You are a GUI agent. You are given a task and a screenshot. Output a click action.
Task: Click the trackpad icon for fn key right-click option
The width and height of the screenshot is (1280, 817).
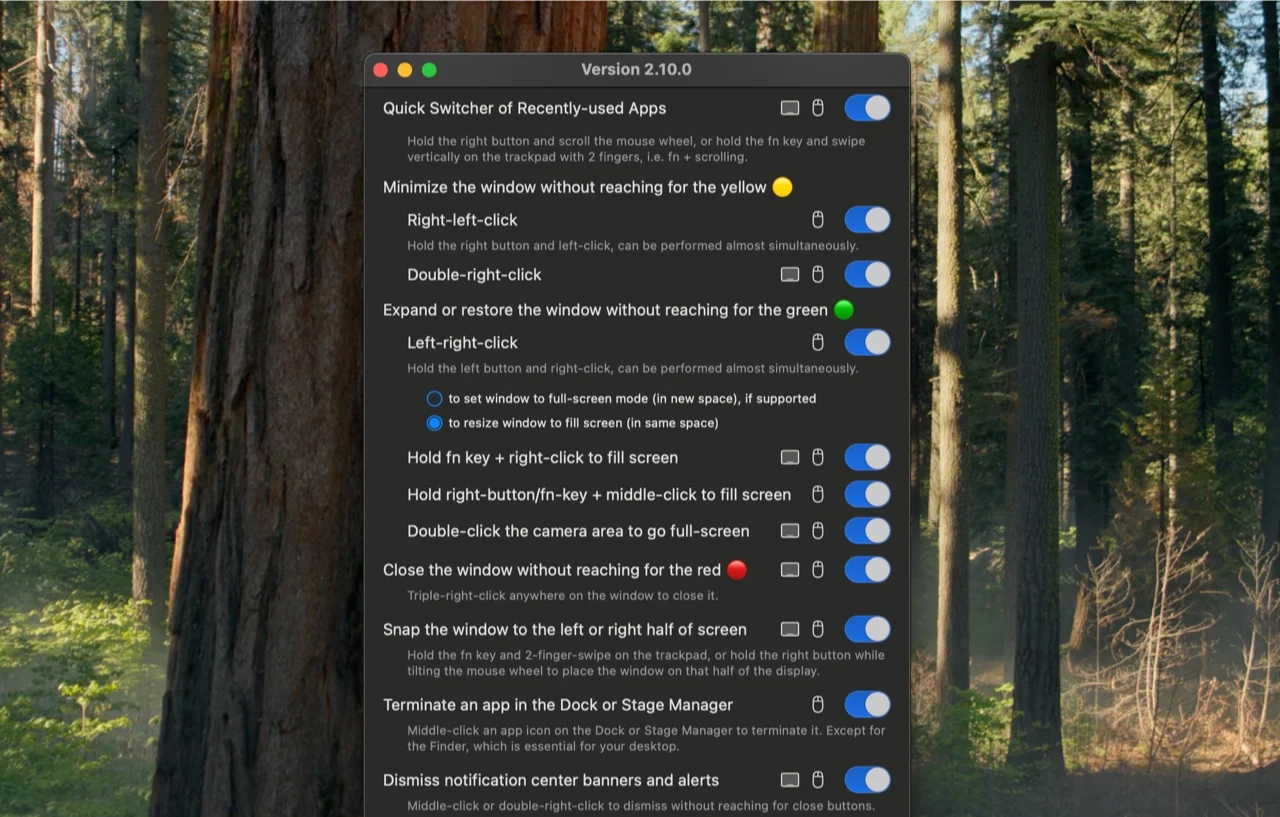(x=790, y=457)
